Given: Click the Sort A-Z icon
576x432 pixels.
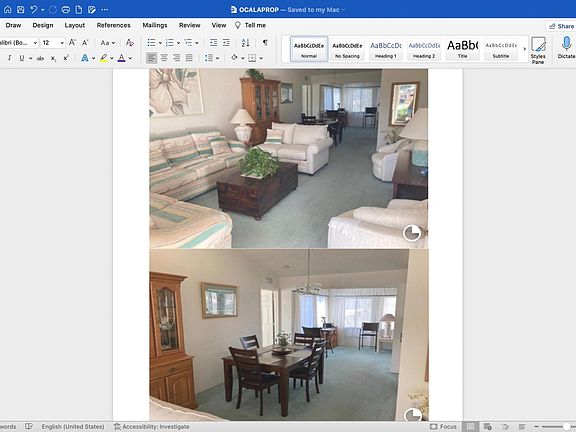Looking at the screenshot, I should [245, 43].
